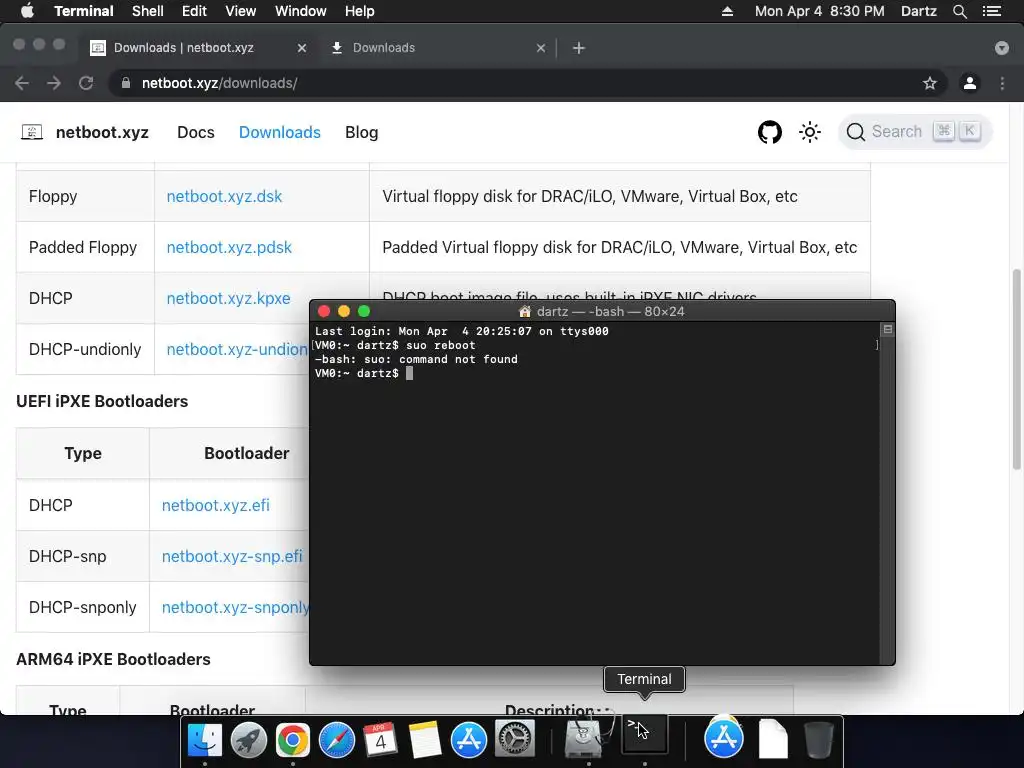Open Chrome profile icon

(x=970, y=83)
